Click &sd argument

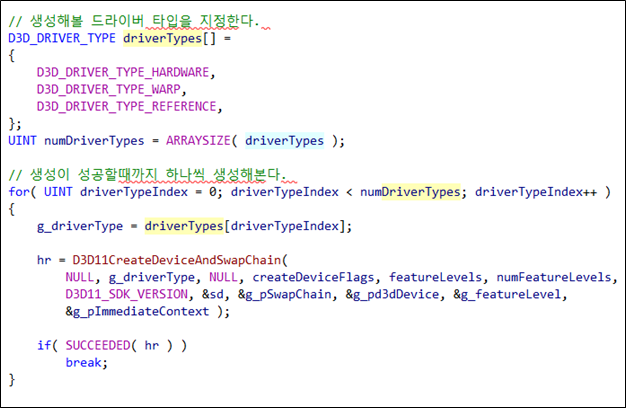pyautogui.click(x=213, y=295)
